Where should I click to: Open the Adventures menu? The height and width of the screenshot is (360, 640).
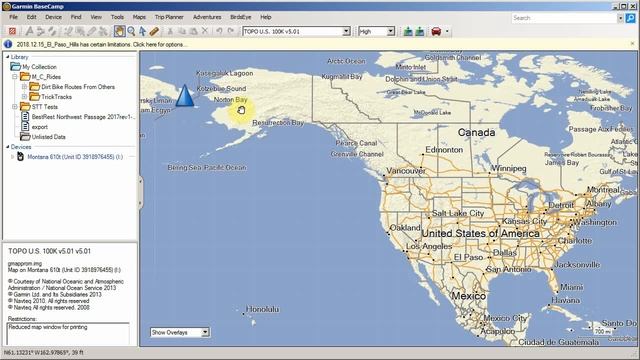[x=207, y=17]
